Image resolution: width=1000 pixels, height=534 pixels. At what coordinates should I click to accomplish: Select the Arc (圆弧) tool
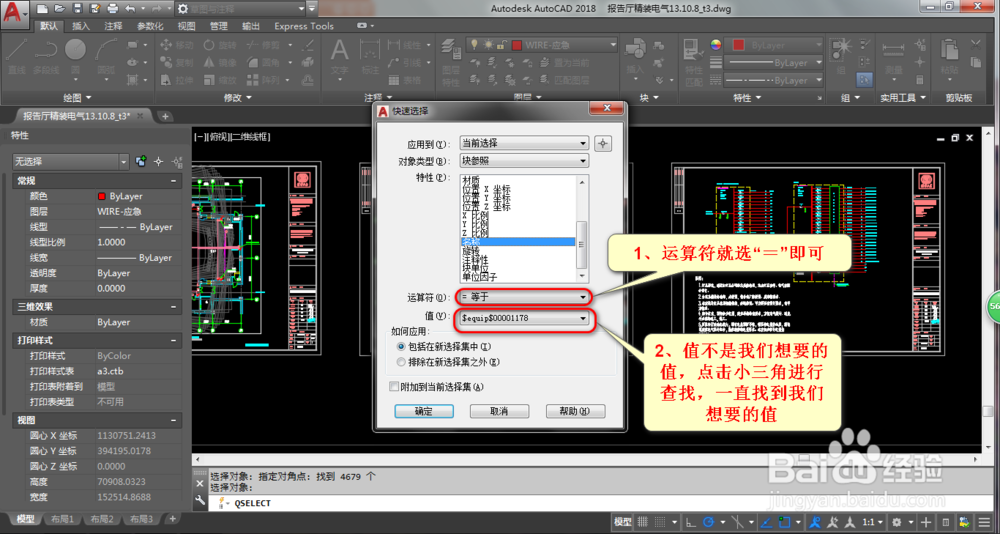tap(106, 57)
